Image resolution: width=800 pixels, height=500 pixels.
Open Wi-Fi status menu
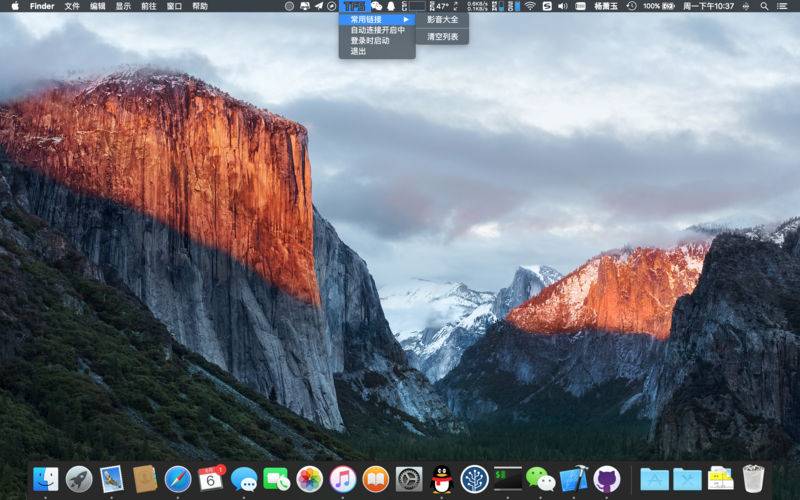tap(530, 6)
